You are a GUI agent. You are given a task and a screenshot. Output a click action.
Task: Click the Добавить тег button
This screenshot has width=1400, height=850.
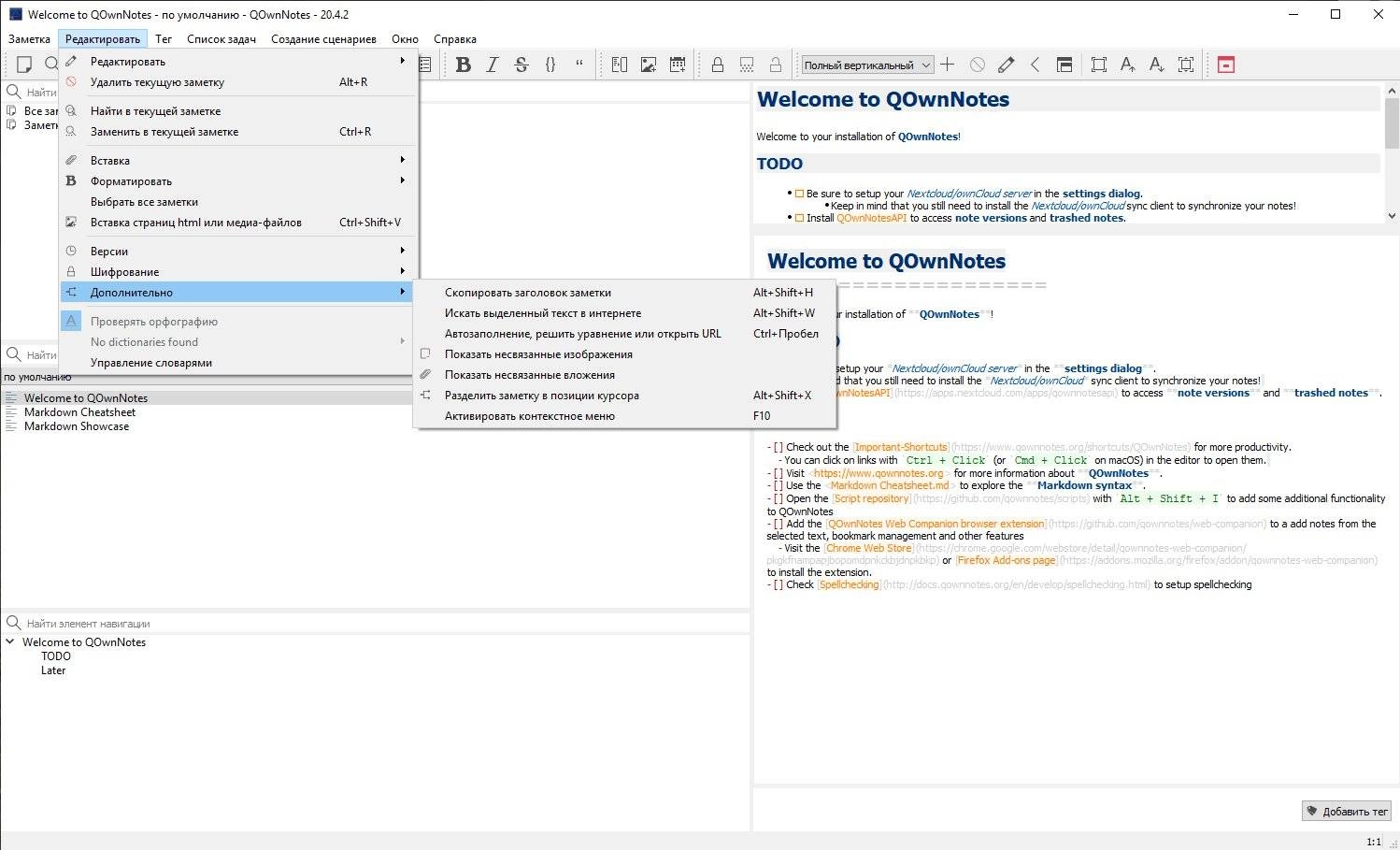tap(1347, 811)
